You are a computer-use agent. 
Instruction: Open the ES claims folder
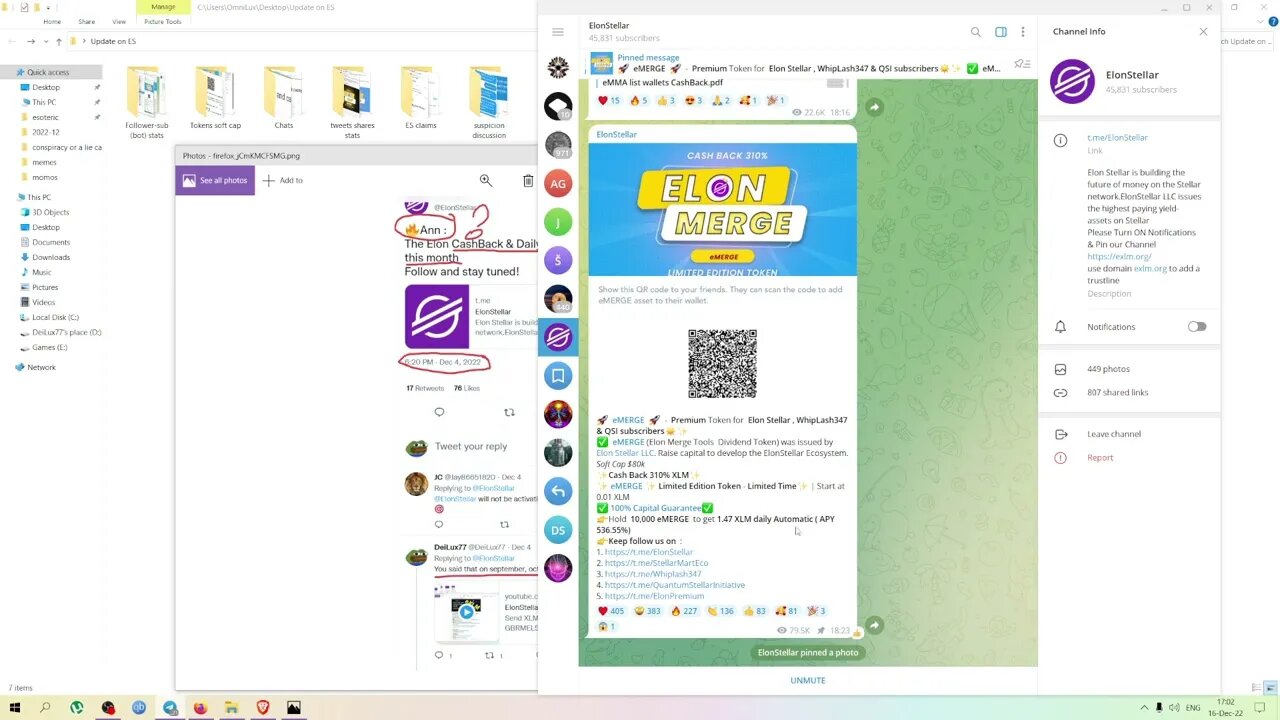(x=421, y=100)
